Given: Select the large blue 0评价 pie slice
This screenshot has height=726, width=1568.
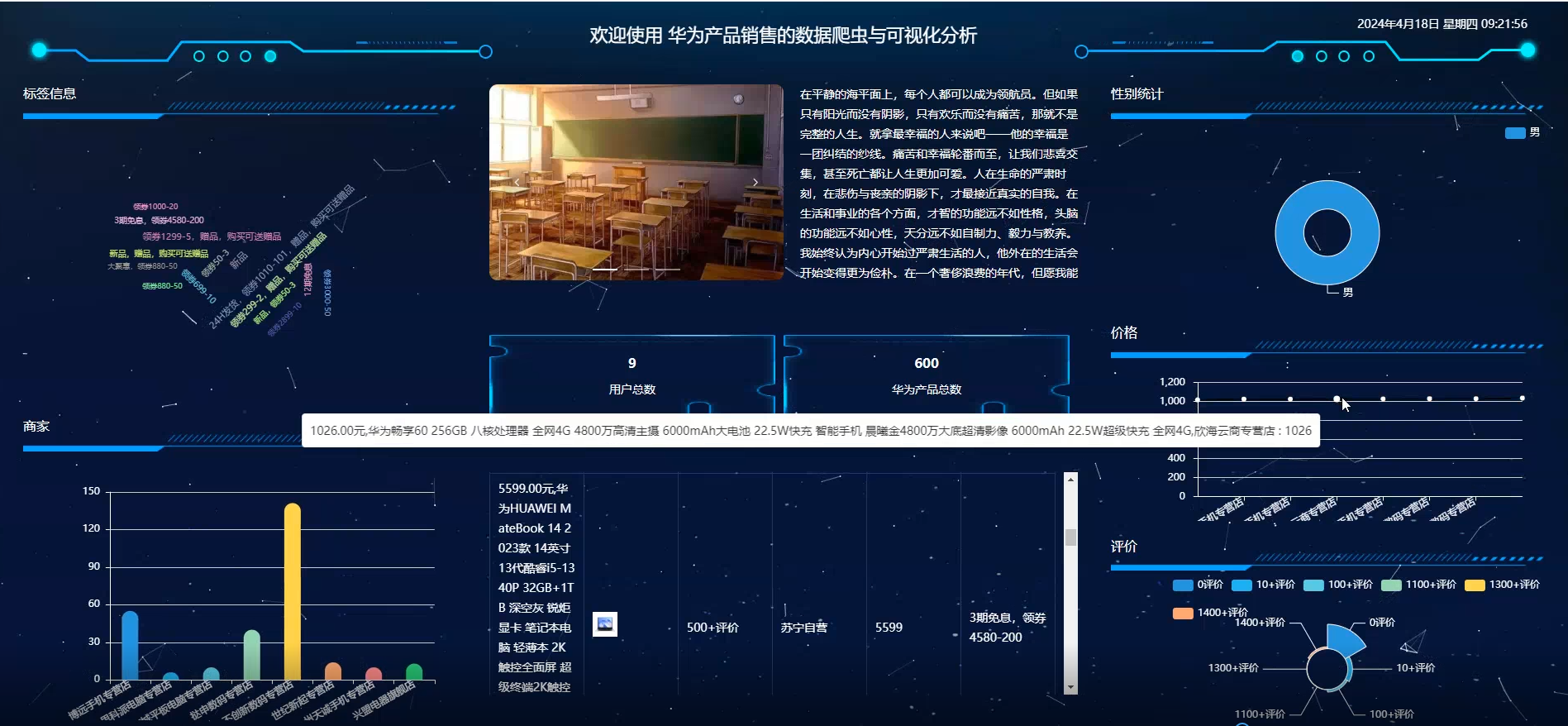Looking at the screenshot, I should [x=1344, y=640].
